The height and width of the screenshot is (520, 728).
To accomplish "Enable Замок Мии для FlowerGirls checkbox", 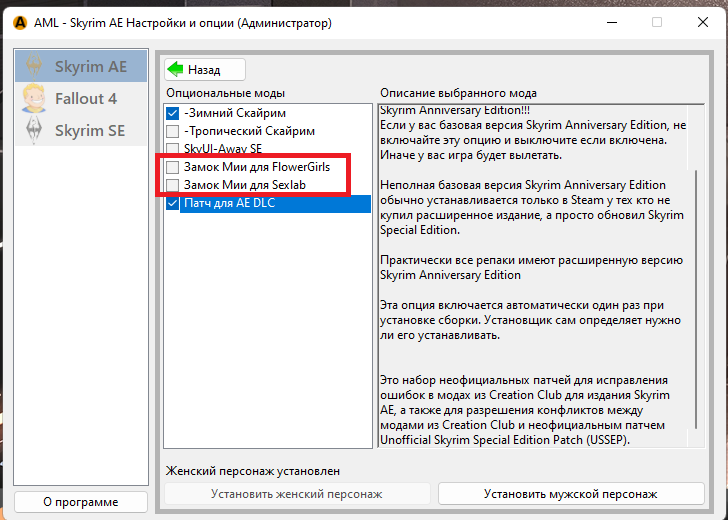I will point(173,167).
